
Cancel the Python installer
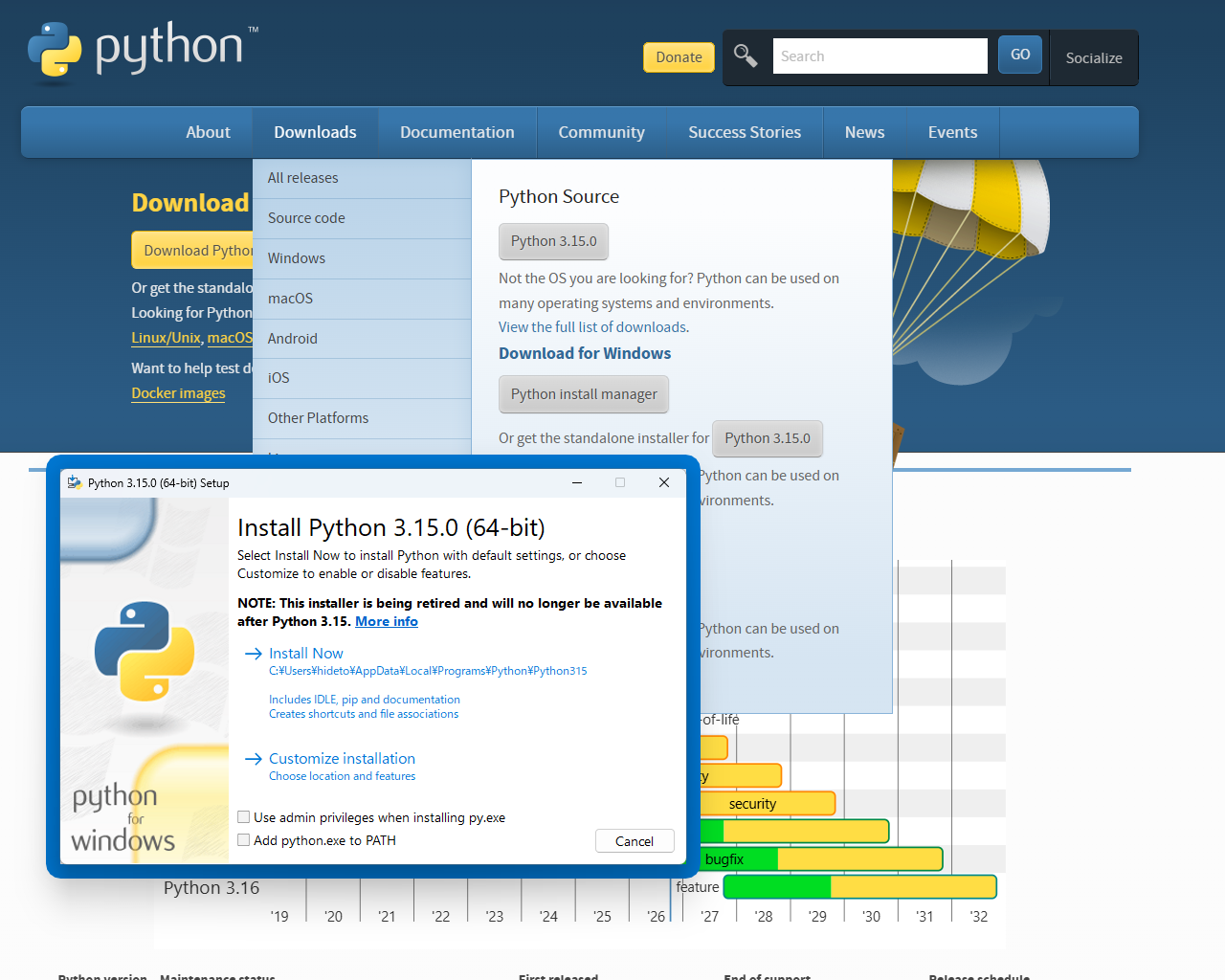635,841
